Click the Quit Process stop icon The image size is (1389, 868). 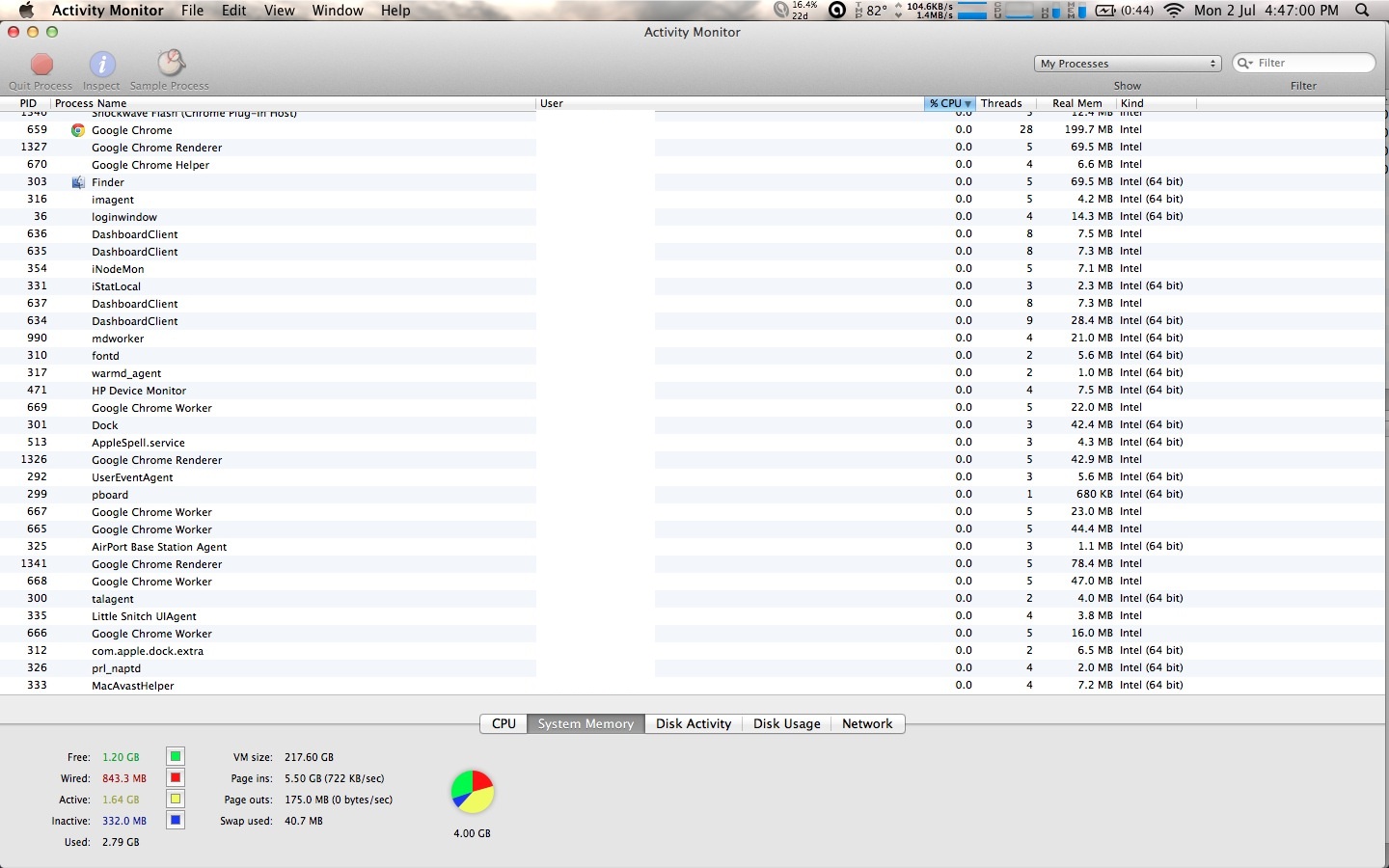41,65
